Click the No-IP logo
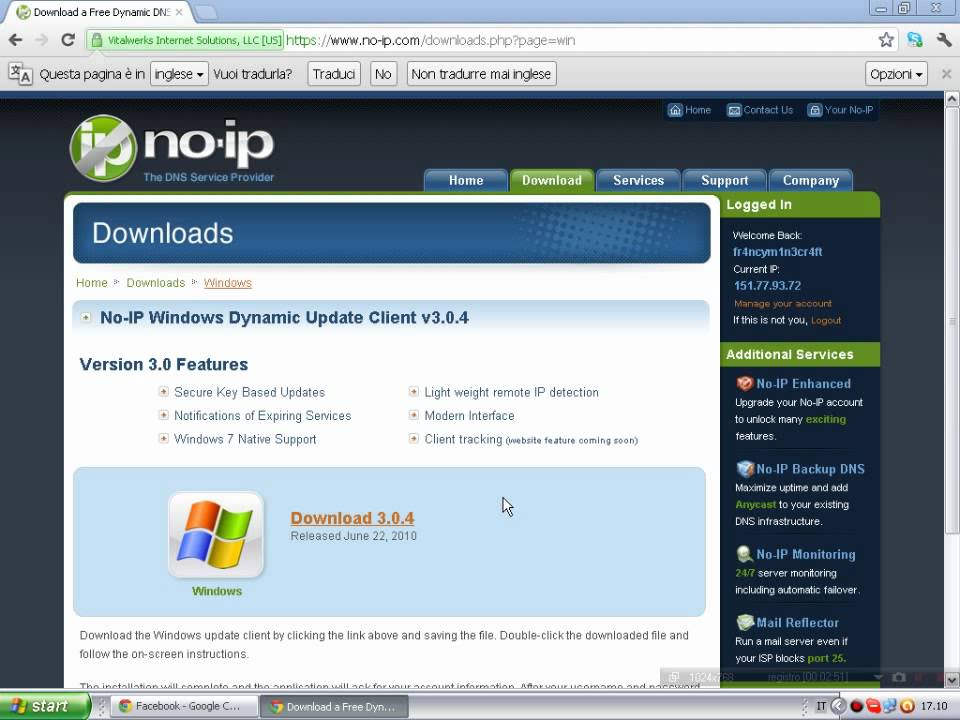960x720 pixels. coord(171,149)
